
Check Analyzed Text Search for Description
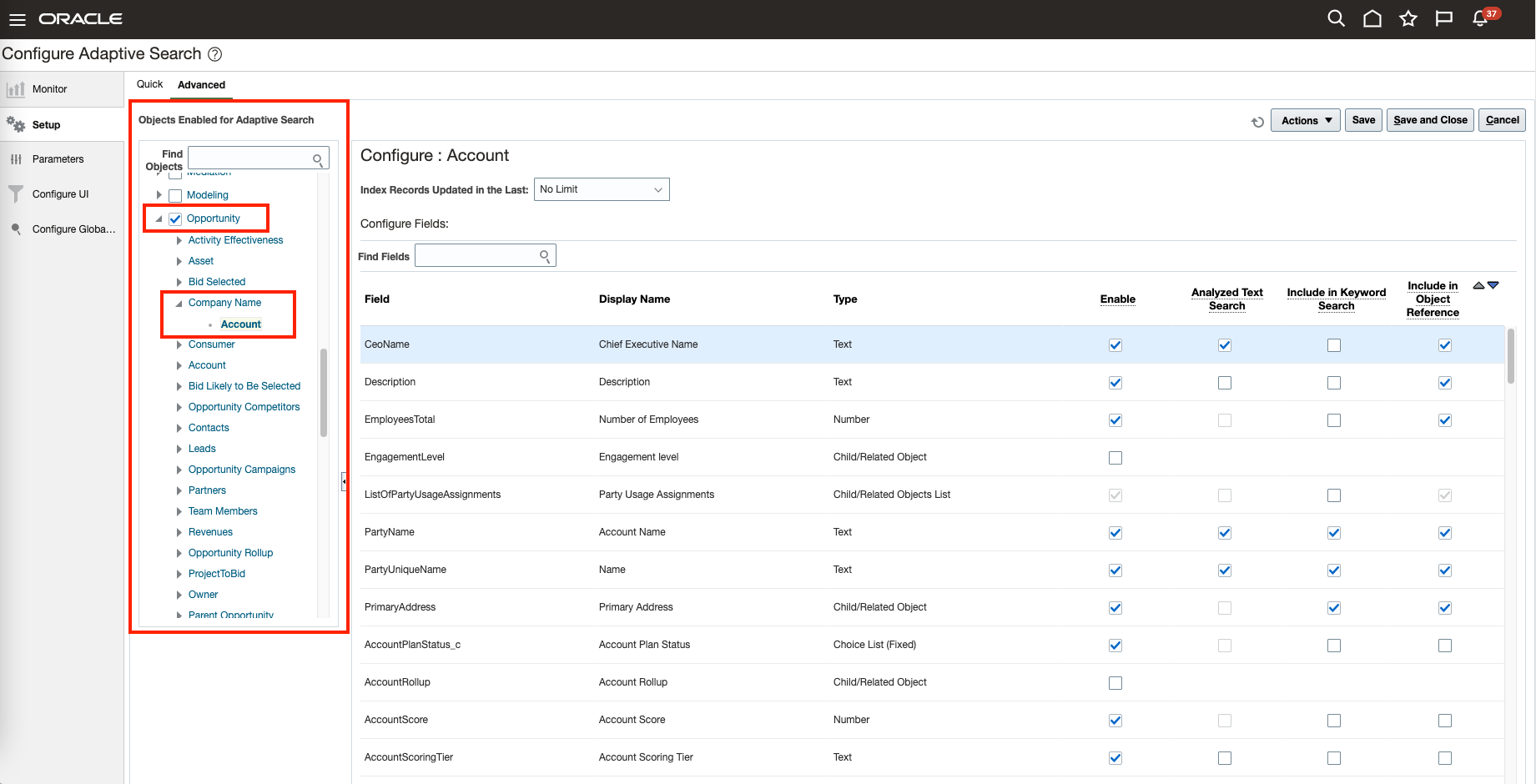point(1224,383)
